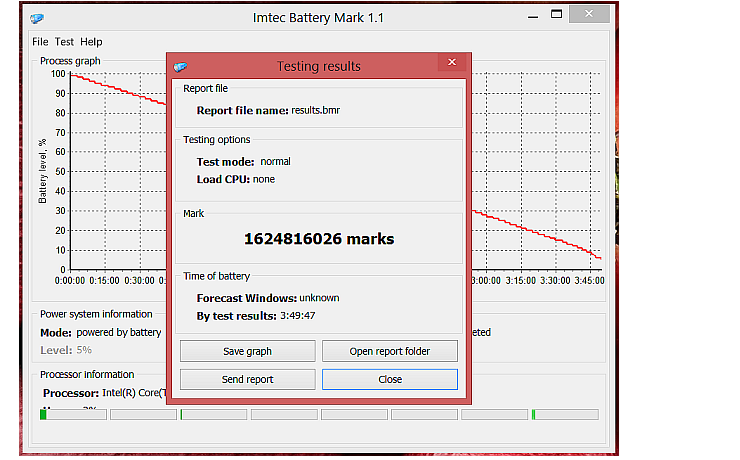Click the Close button in results dialog
740x460 pixels.
390,379
